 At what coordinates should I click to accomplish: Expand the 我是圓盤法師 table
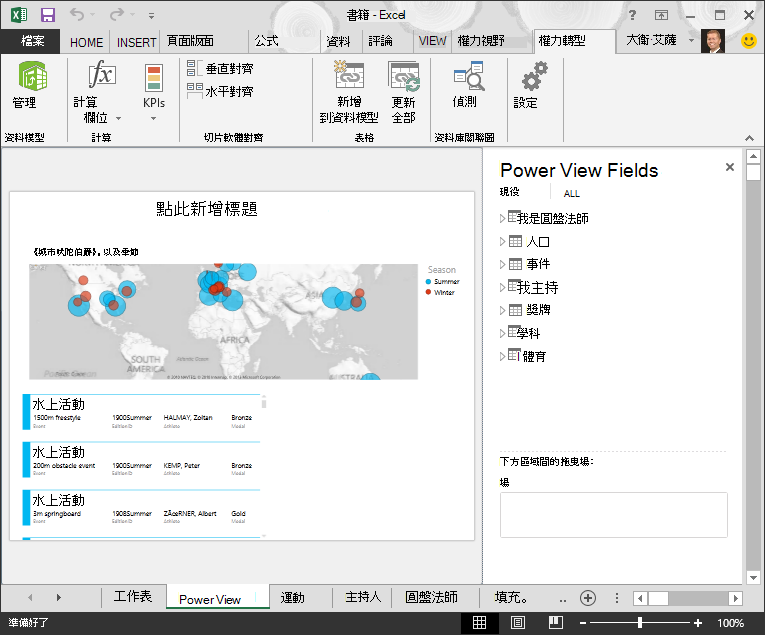(502, 218)
